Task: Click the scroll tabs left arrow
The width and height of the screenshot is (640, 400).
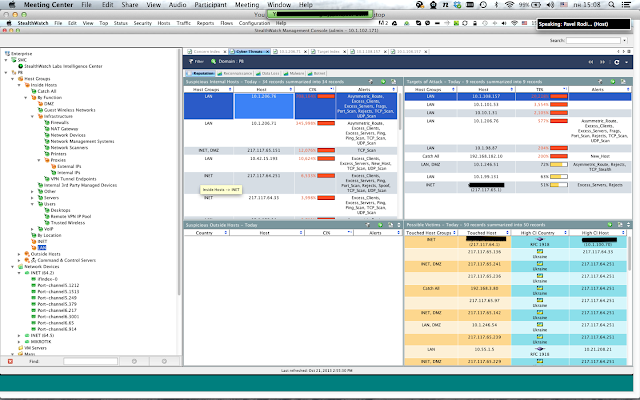Action: [618, 51]
